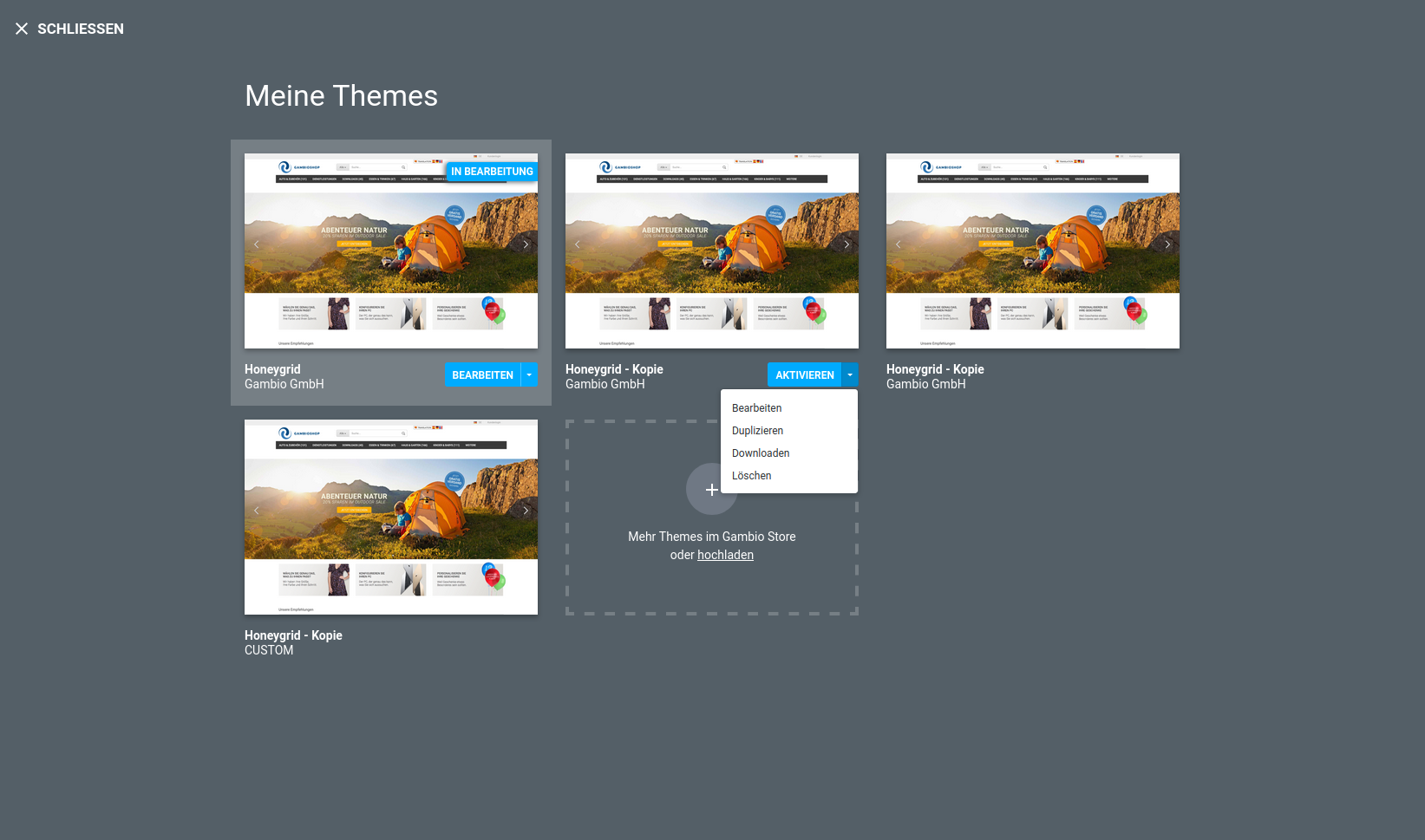Screen dimensions: 1425x840
Task: Pick Downloaden from the theme menu
Action: click(x=761, y=453)
